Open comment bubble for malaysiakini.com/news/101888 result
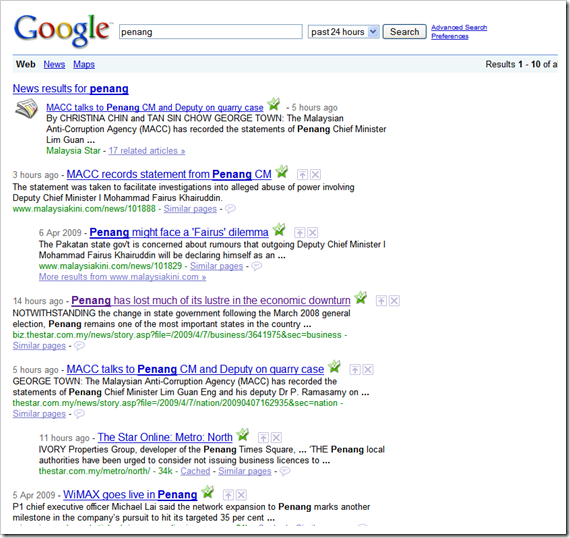Viewport: 570px width, 538px height. click(x=230, y=209)
